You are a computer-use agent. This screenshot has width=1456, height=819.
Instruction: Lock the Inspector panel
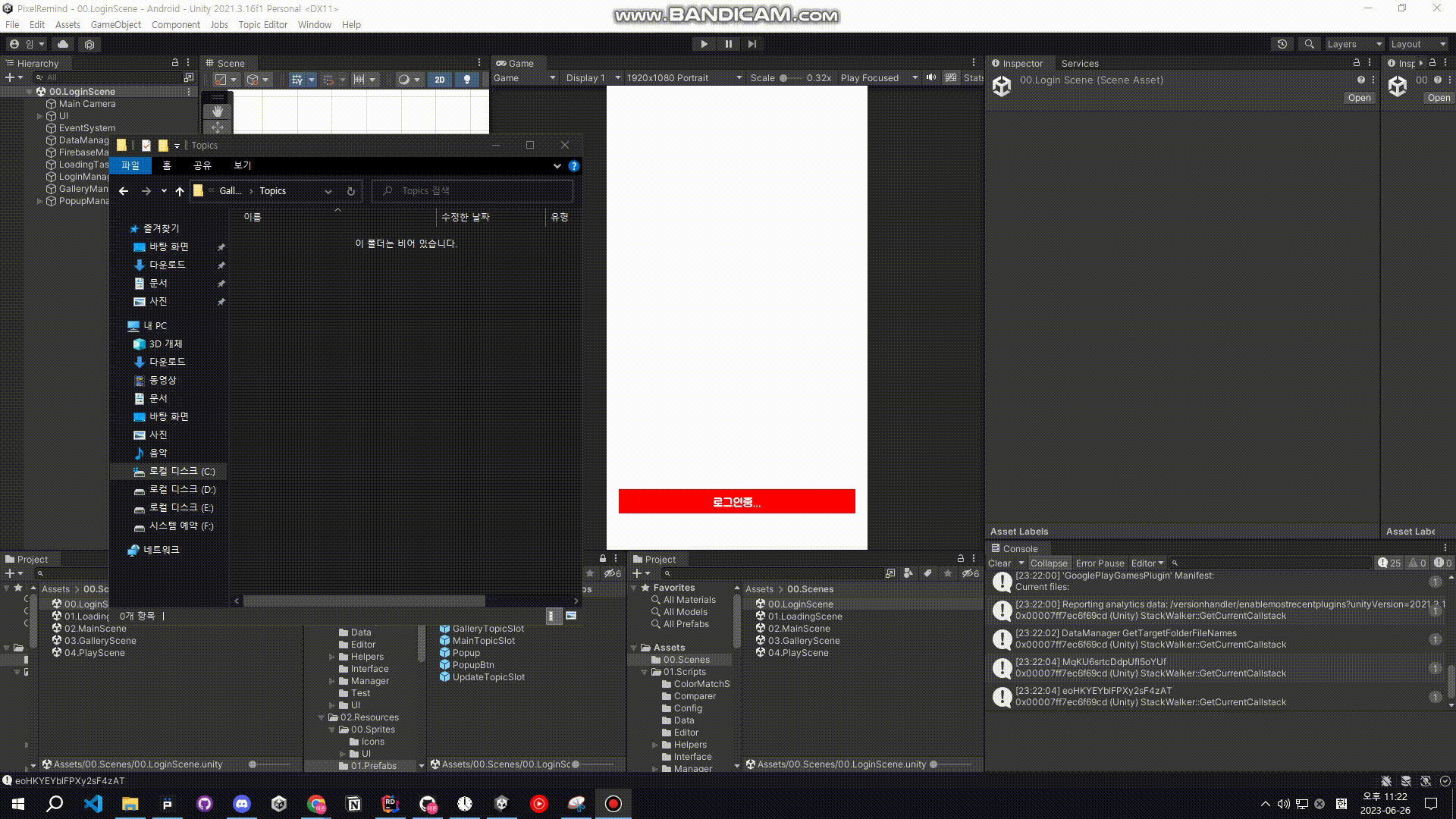coord(1355,63)
